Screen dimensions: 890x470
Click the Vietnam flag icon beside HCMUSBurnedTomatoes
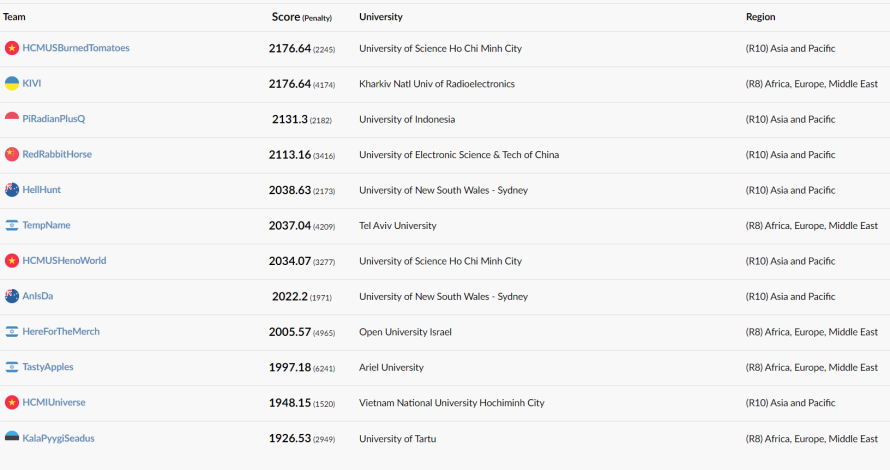click(x=12, y=48)
